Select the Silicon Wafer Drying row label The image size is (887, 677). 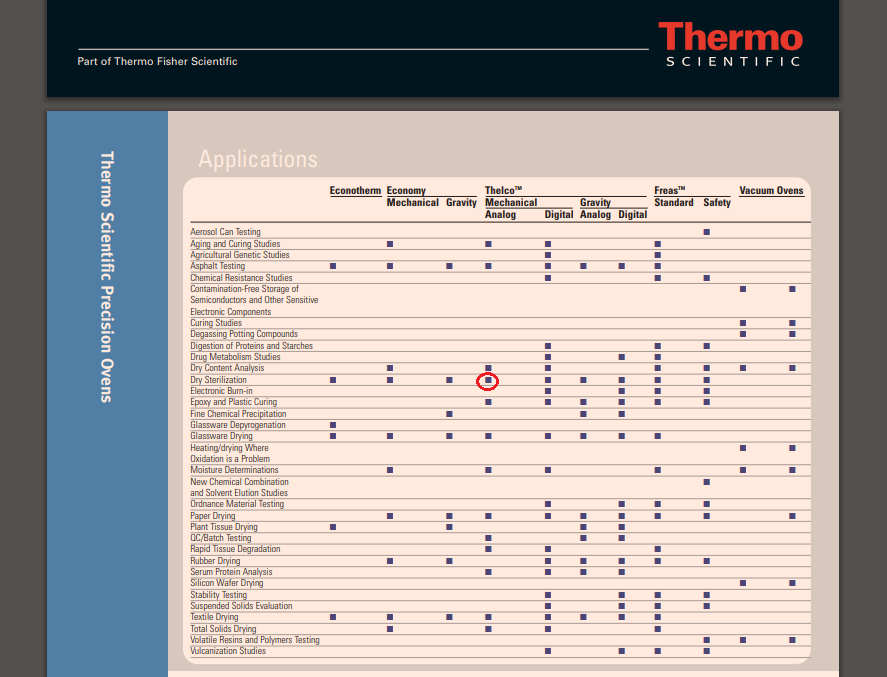(x=227, y=583)
